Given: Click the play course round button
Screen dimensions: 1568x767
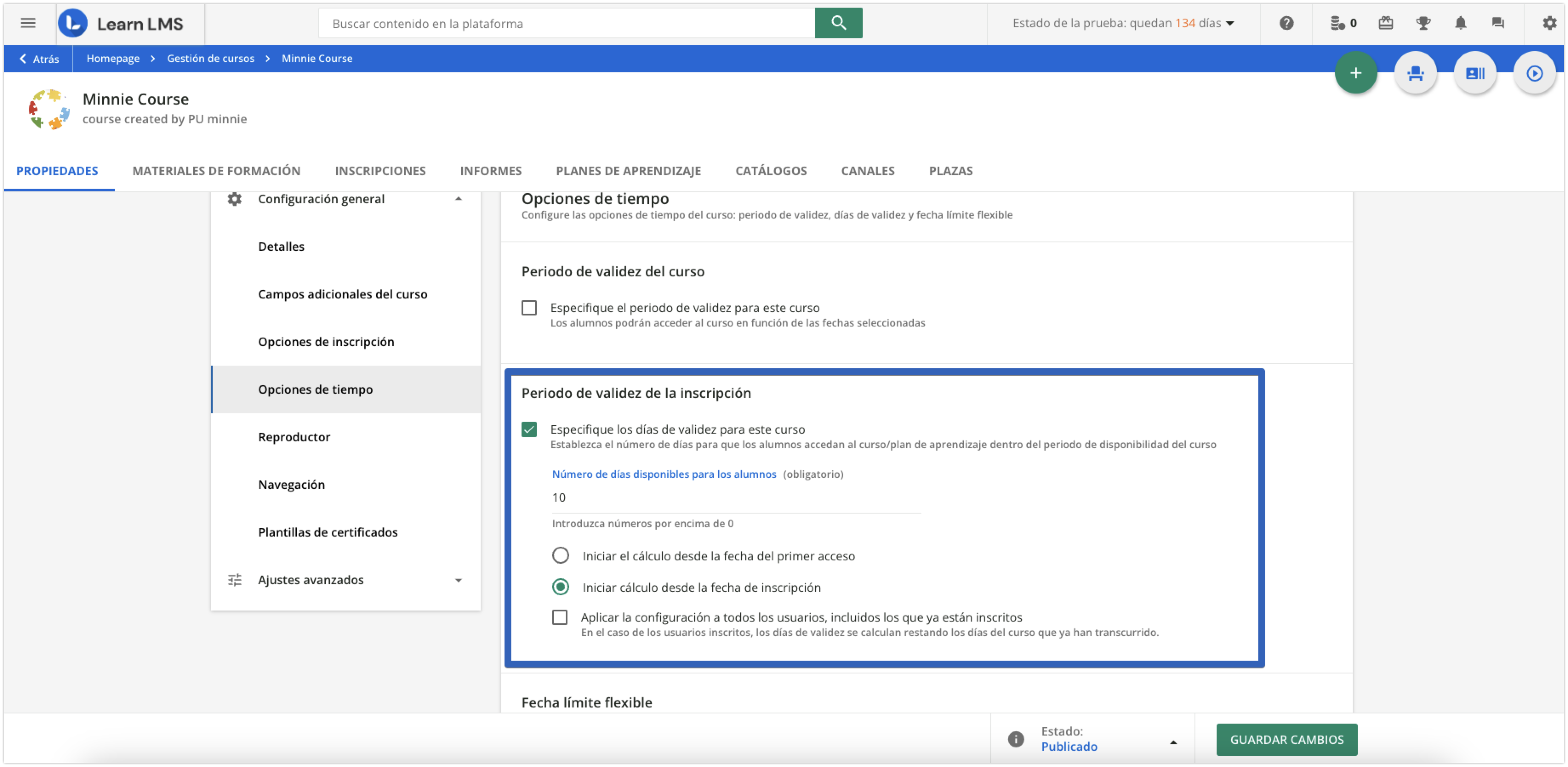Looking at the screenshot, I should 1534,74.
